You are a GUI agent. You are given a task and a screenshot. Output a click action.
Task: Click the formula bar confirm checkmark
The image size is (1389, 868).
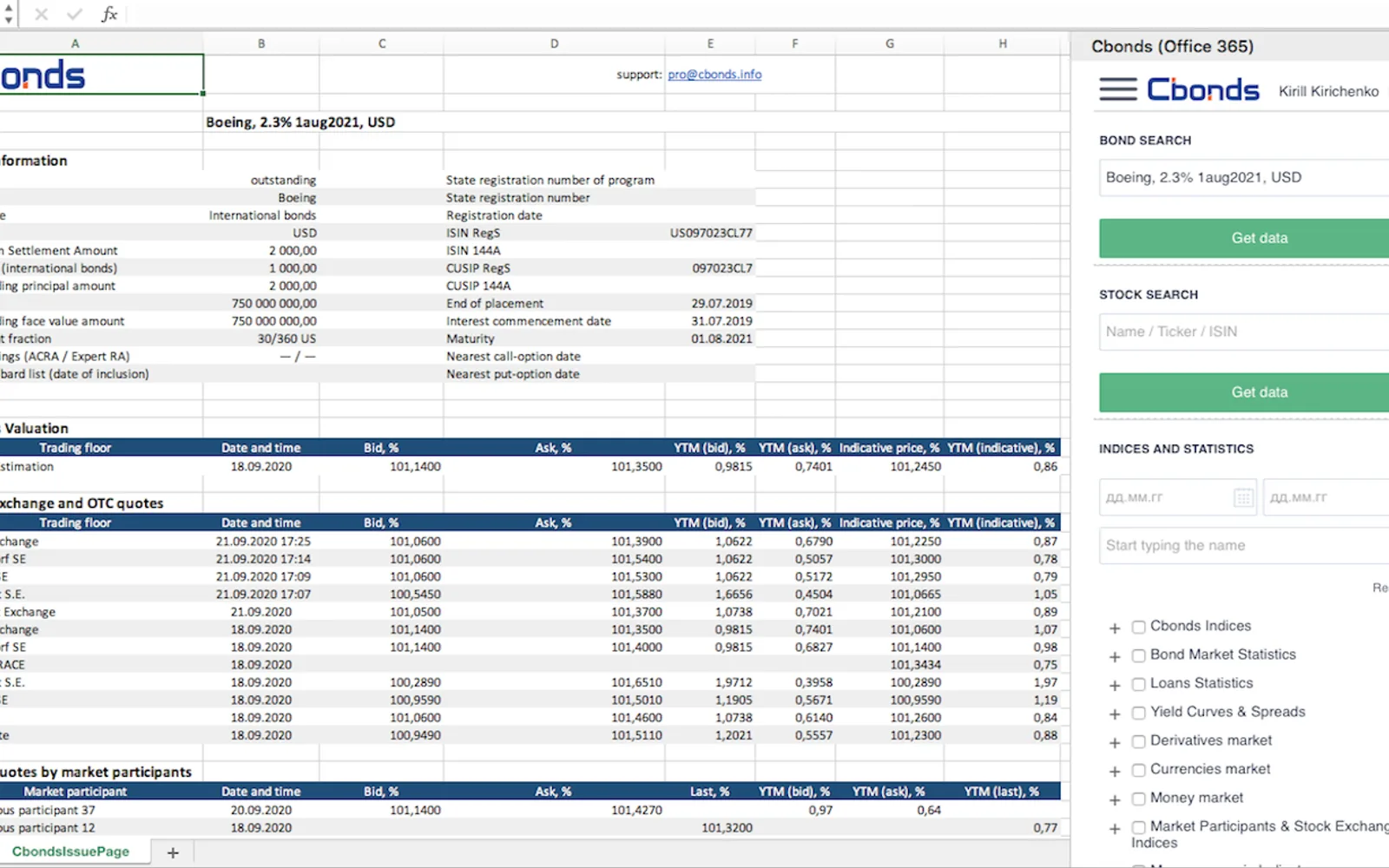pos(75,14)
